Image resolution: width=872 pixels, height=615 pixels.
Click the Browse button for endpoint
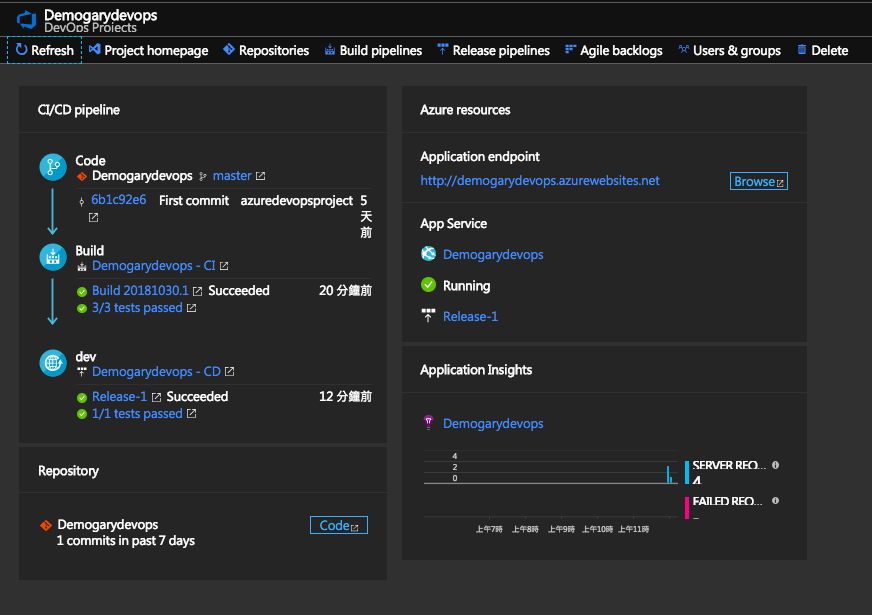759,181
